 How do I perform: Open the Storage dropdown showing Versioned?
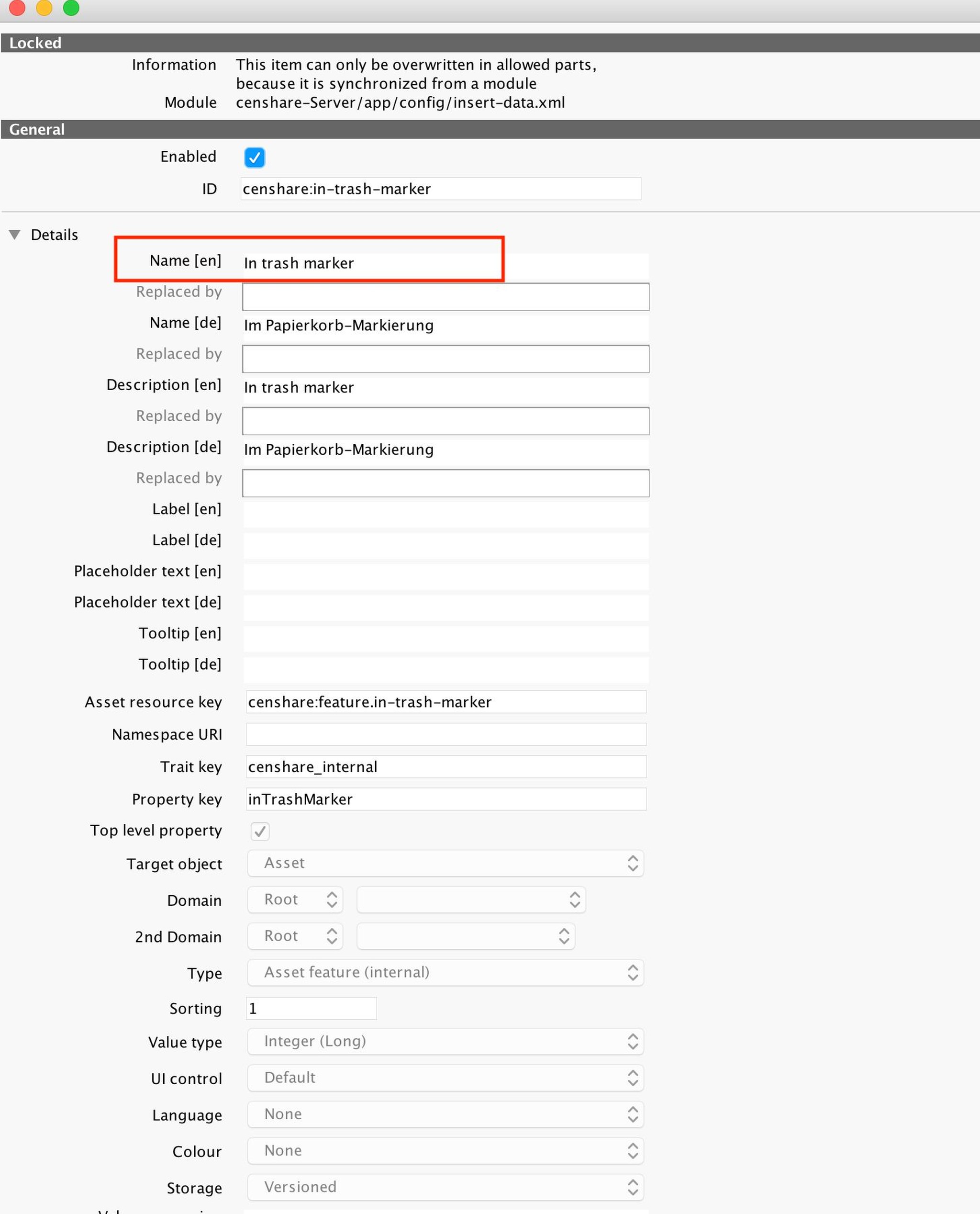pos(445,1187)
